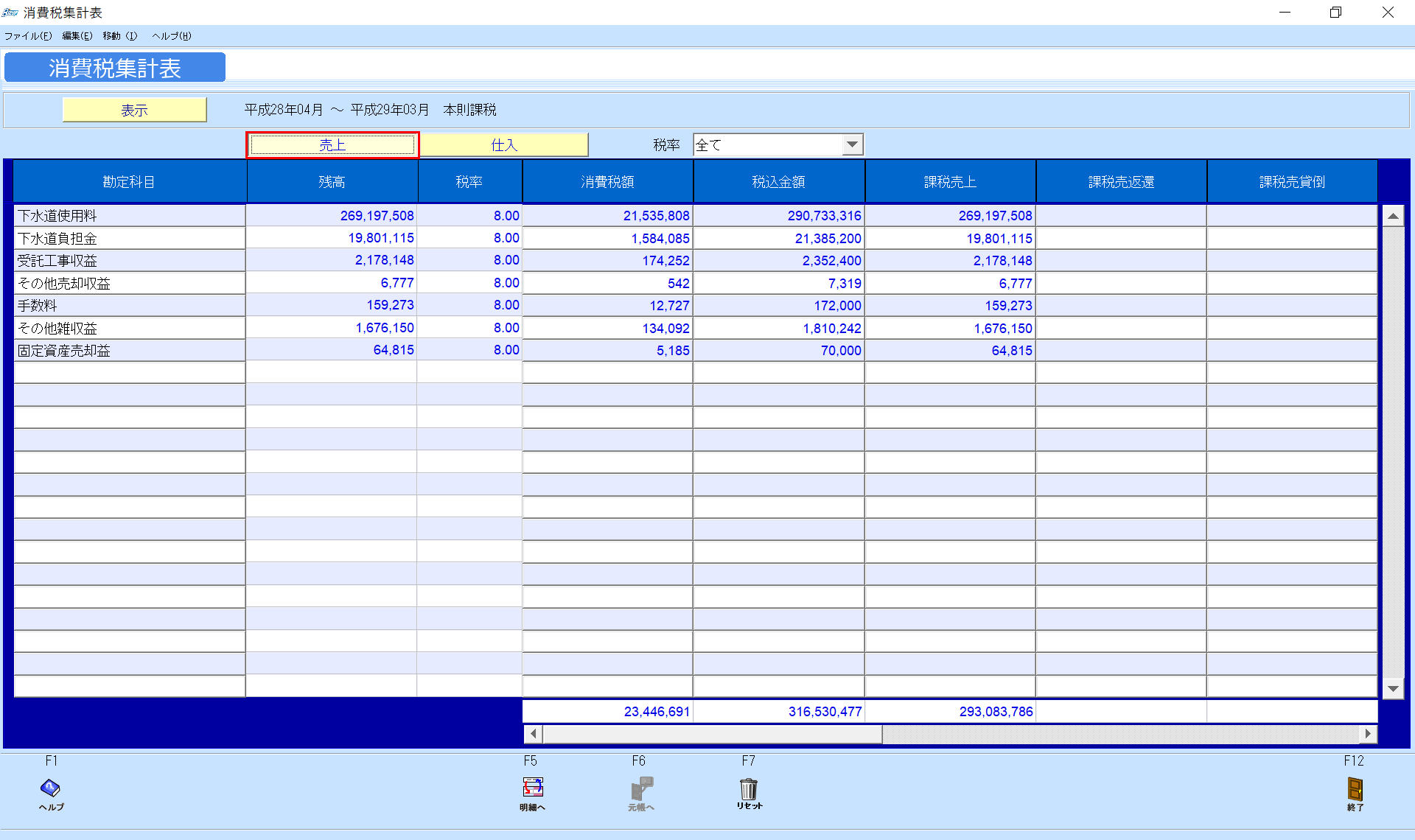
Task: Click the F1 ヘルプ help icon
Action: point(50,789)
